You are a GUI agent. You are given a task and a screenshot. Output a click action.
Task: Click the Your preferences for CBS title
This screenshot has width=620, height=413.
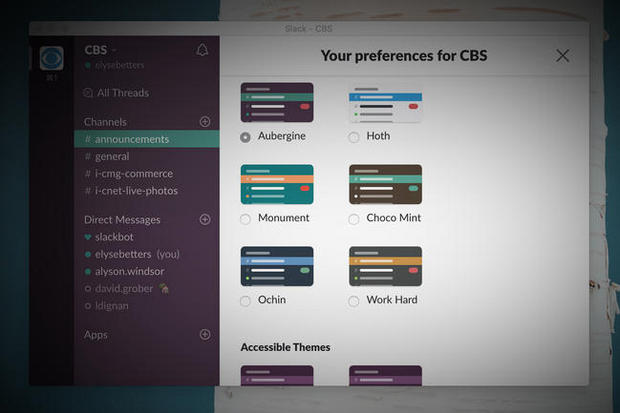click(404, 56)
